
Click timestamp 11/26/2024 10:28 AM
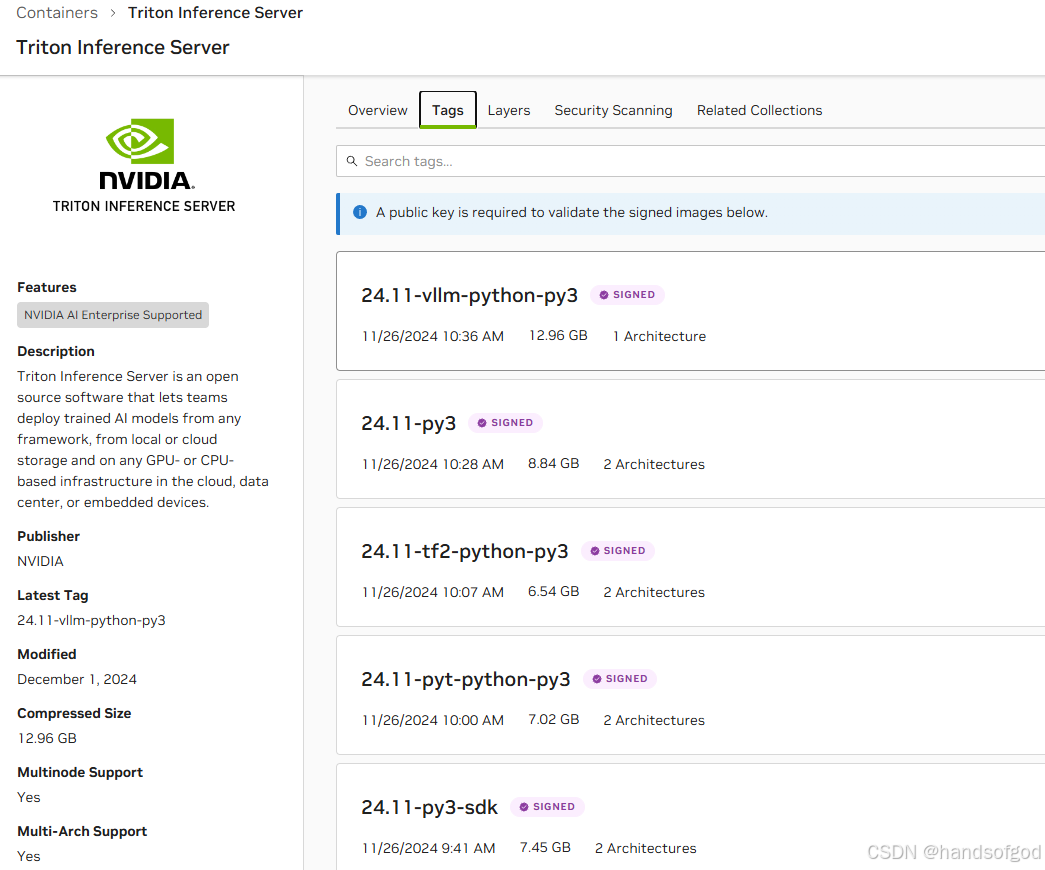[433, 464]
